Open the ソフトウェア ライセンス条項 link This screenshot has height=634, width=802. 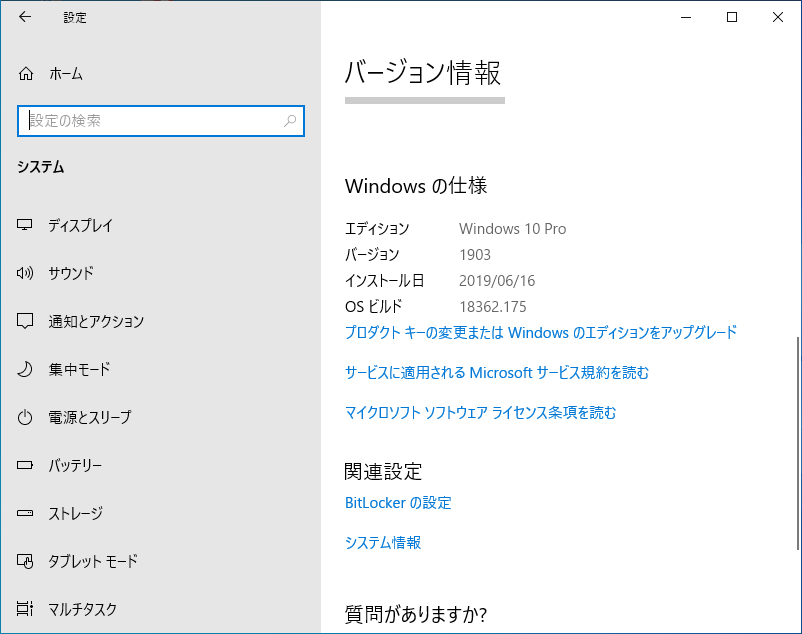[x=480, y=413]
